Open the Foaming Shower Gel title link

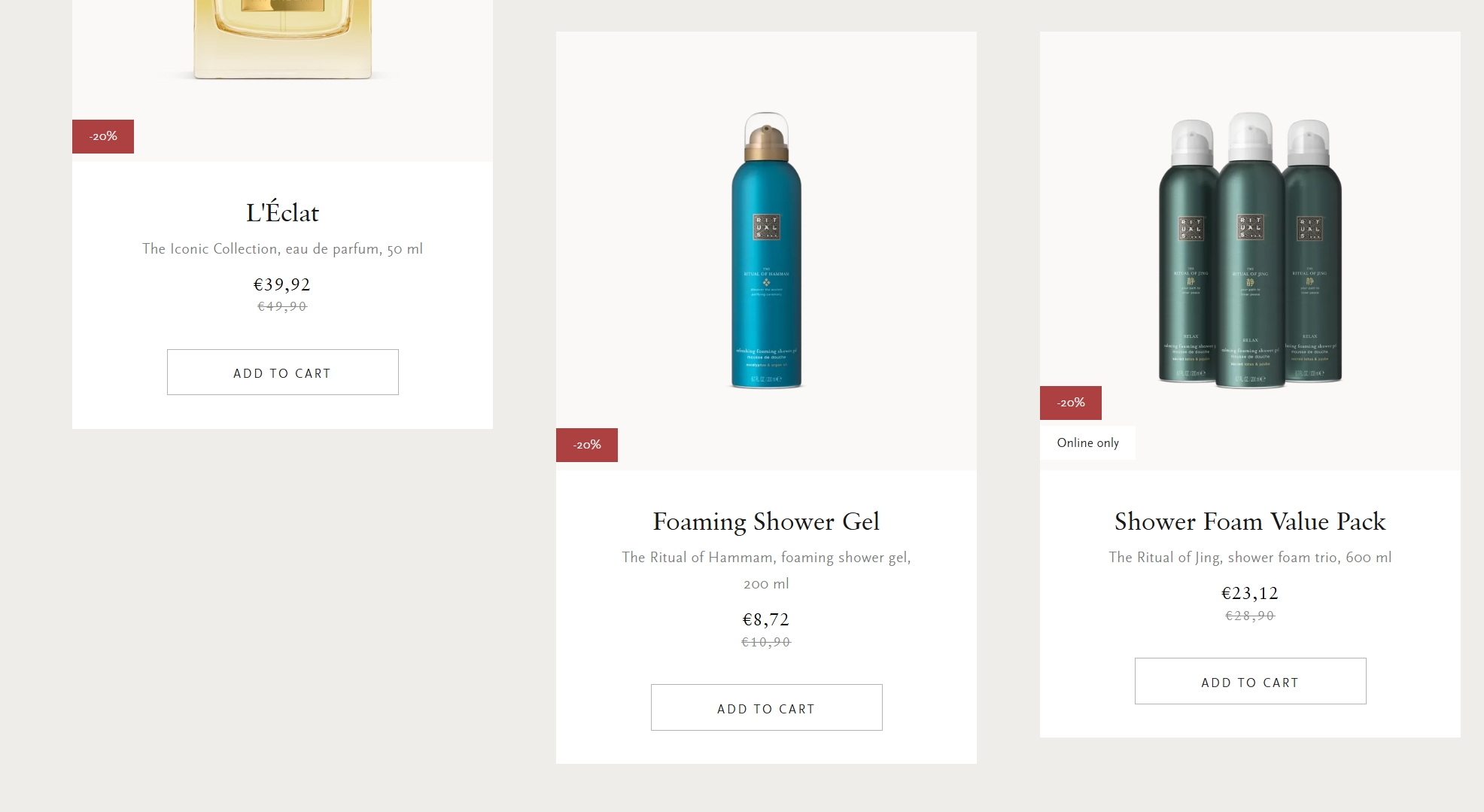click(766, 522)
